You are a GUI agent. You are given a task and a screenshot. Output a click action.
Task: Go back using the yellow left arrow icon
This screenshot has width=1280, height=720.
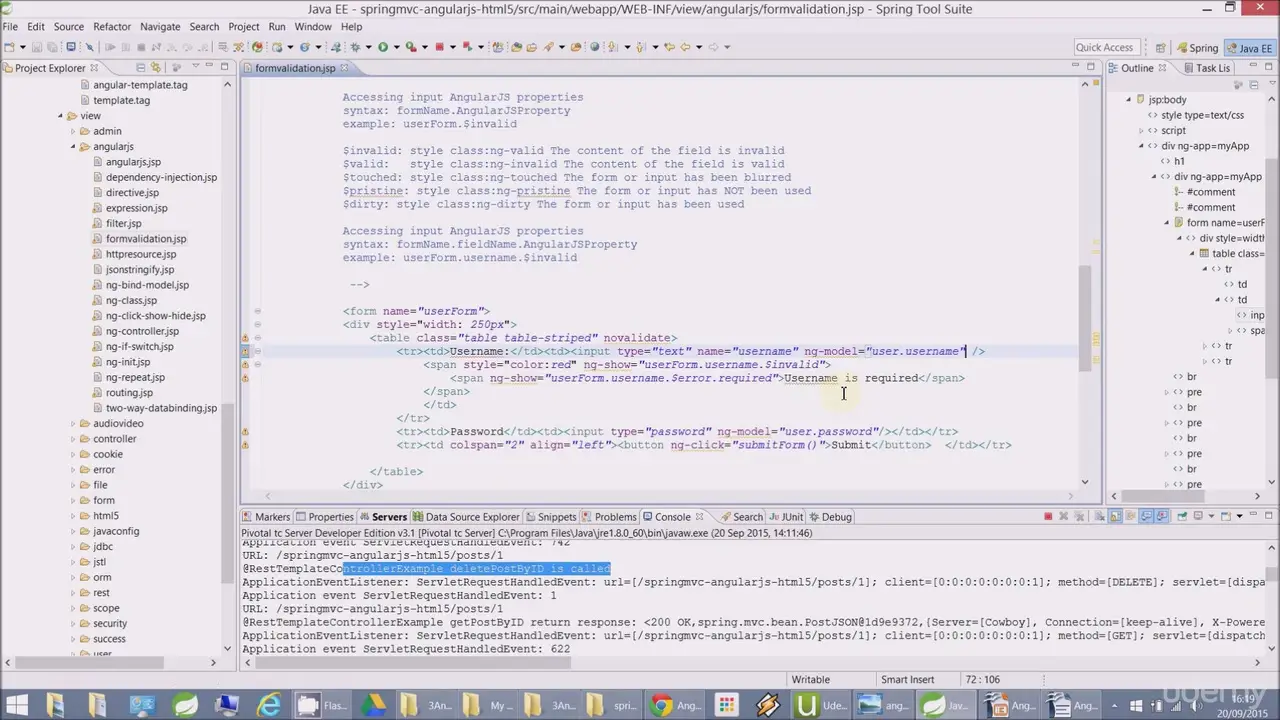[x=685, y=47]
